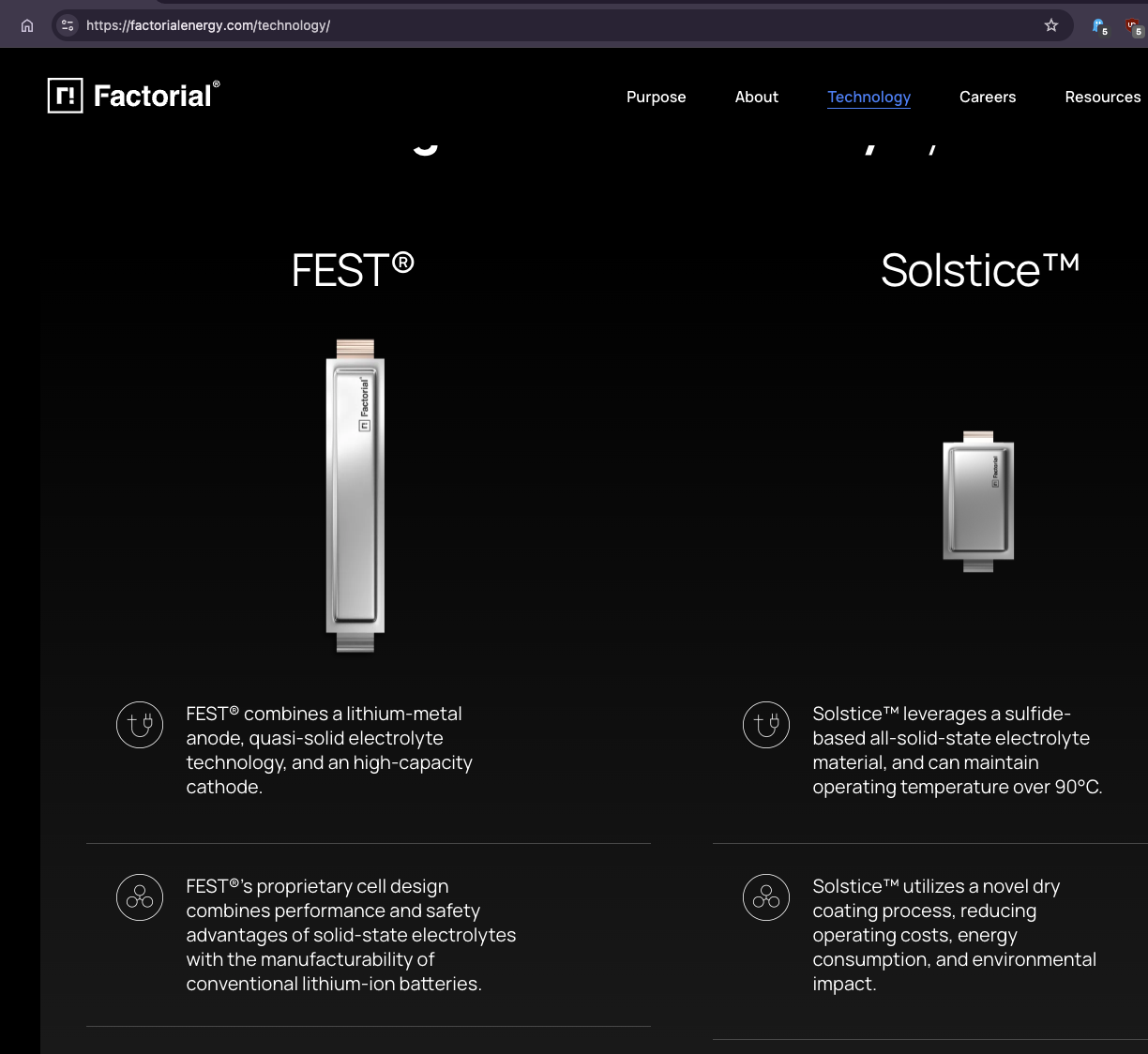Click the FEST battery cell image
Screen dimensions: 1148x1054
click(355, 495)
